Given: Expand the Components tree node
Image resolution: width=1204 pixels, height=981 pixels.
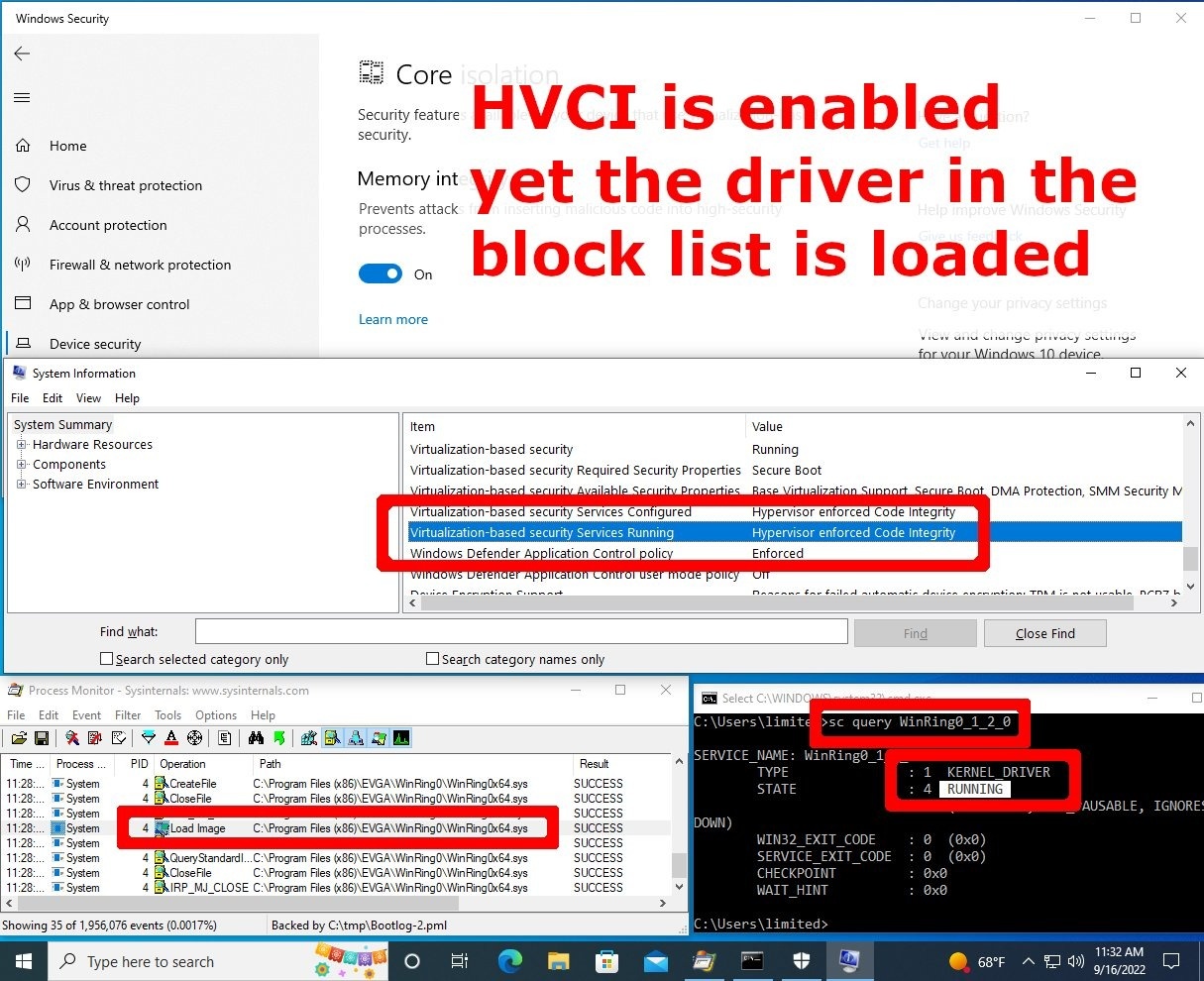Looking at the screenshot, I should point(22,465).
